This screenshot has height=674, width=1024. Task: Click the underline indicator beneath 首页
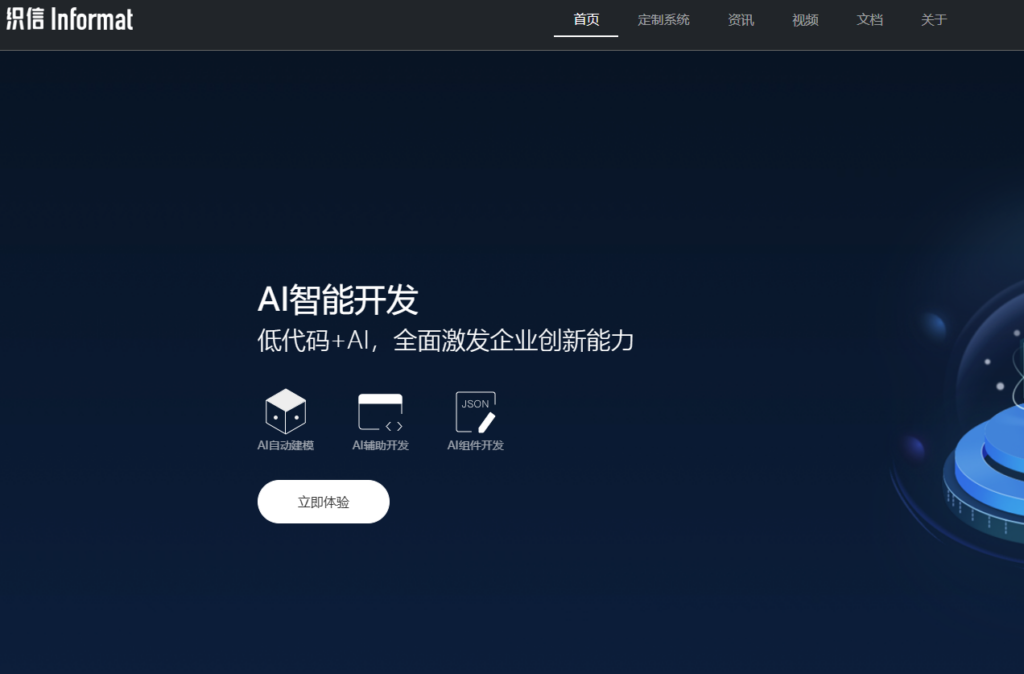click(x=585, y=36)
